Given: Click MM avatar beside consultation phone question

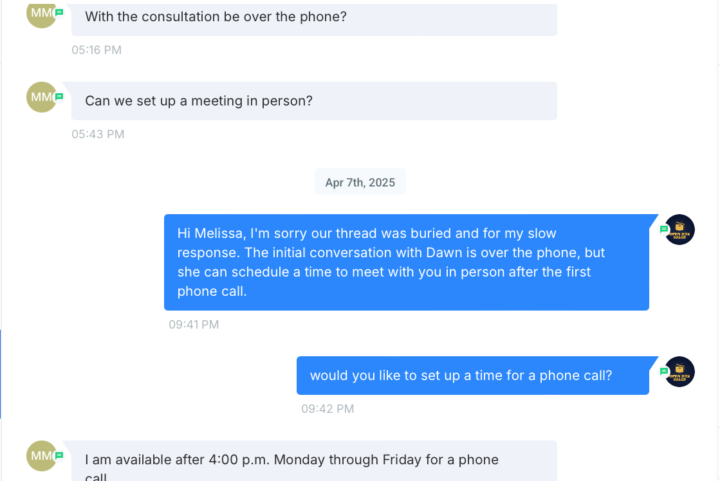Looking at the screenshot, I should [40, 14].
